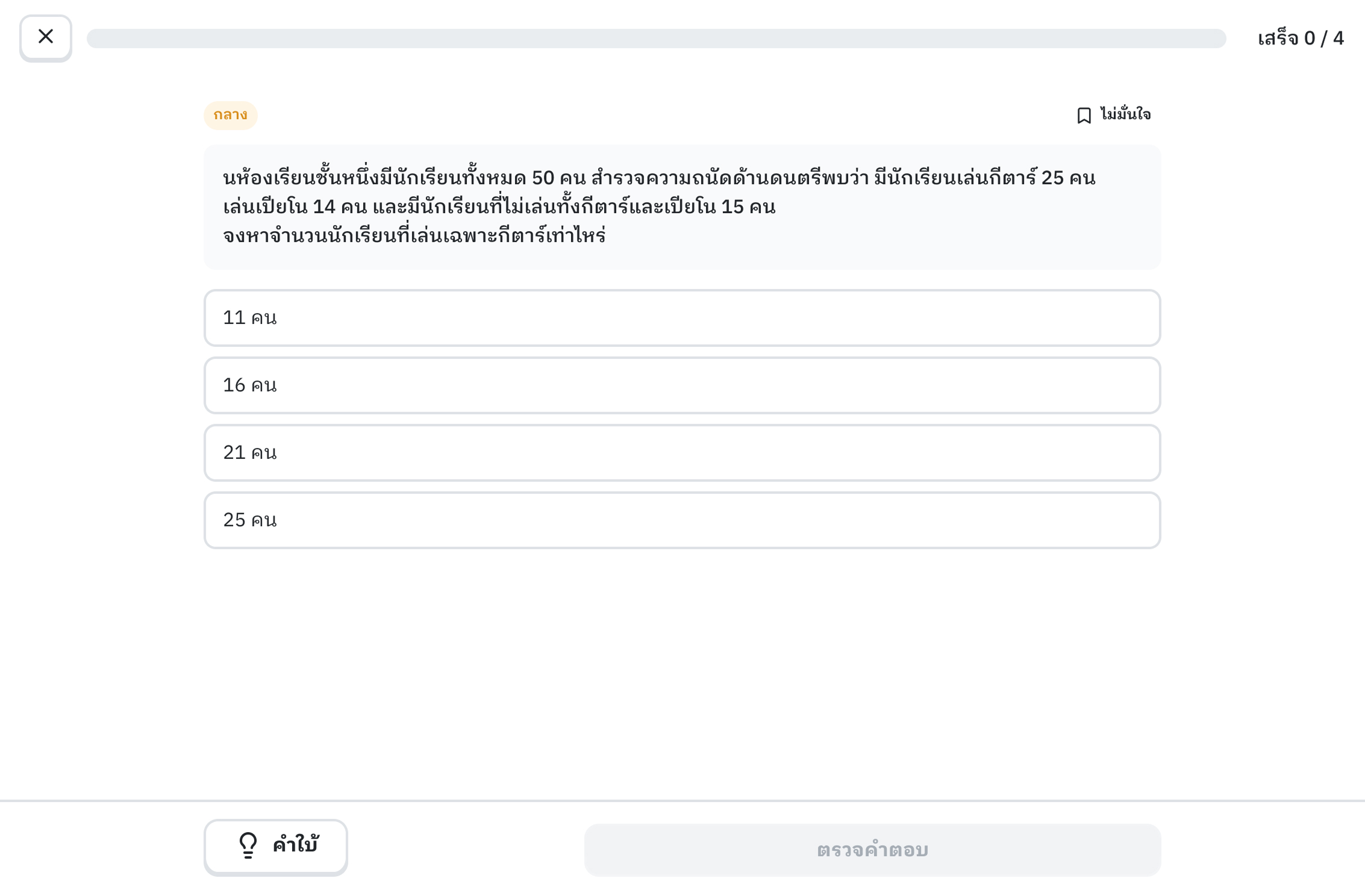Viewport: 1365px width, 896px height.
Task: Select the answer option "11 คน"
Action: pyautogui.click(x=682, y=318)
